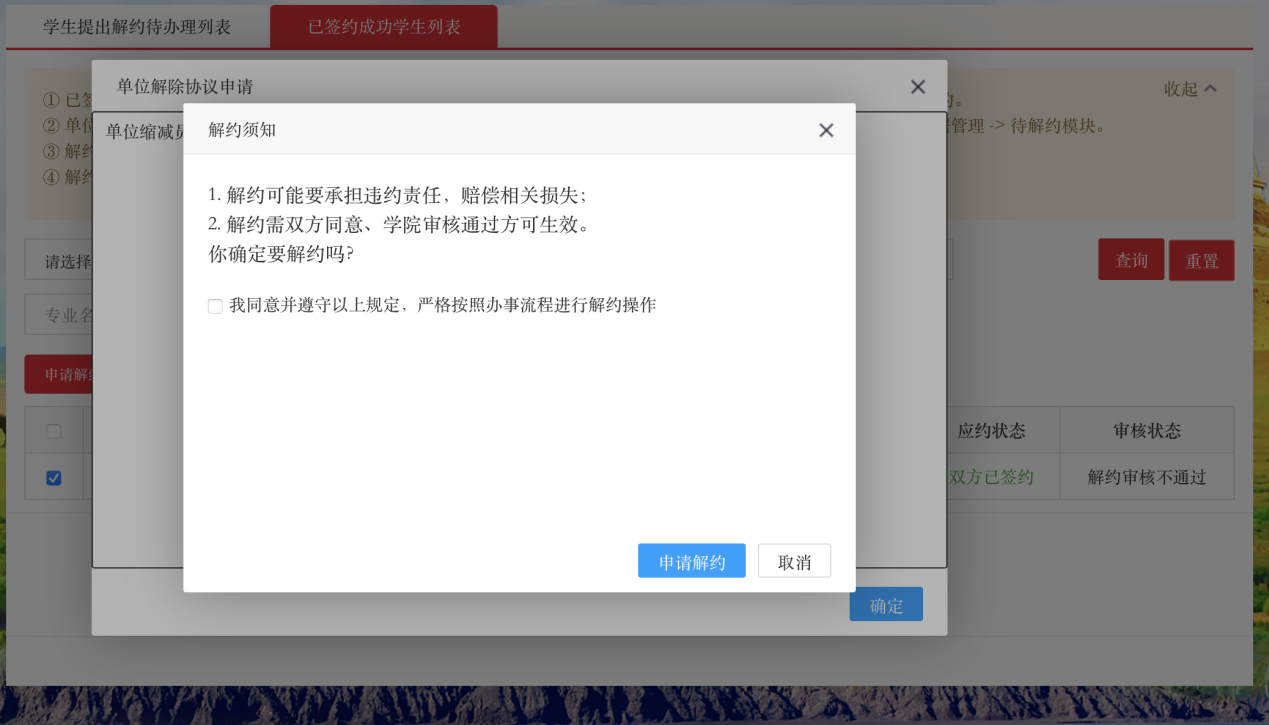Screen dimensions: 1269x725
Task: Select the 解约审核不通过 status cell
Action: tap(1147, 478)
